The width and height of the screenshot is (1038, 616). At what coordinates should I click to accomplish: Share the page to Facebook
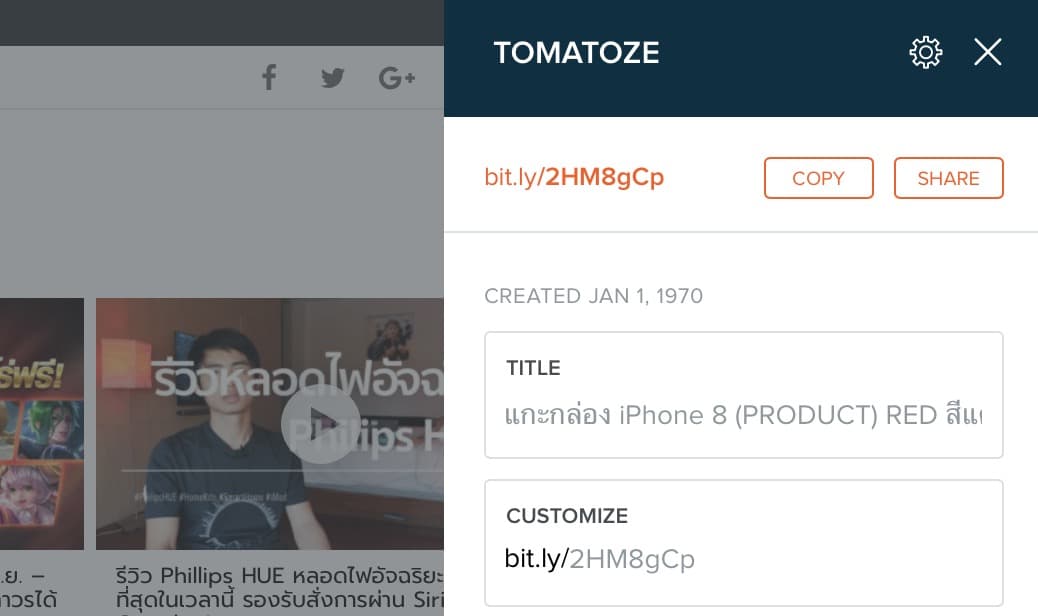tap(268, 77)
